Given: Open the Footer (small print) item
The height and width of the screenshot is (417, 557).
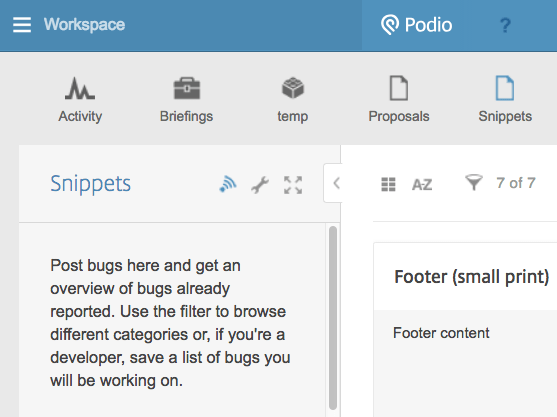Looking at the screenshot, I should pyautogui.click(x=472, y=277).
